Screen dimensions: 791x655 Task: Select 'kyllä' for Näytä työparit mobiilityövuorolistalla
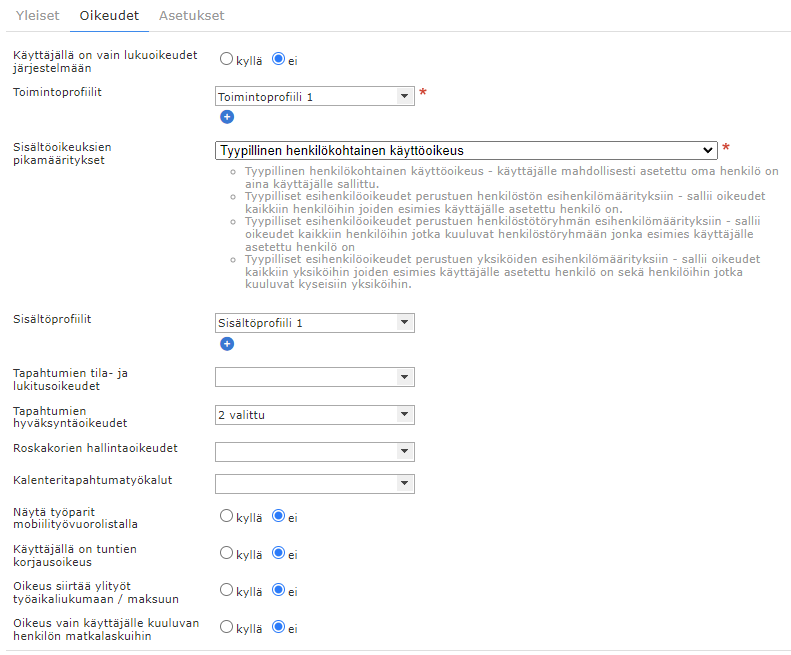(227, 517)
